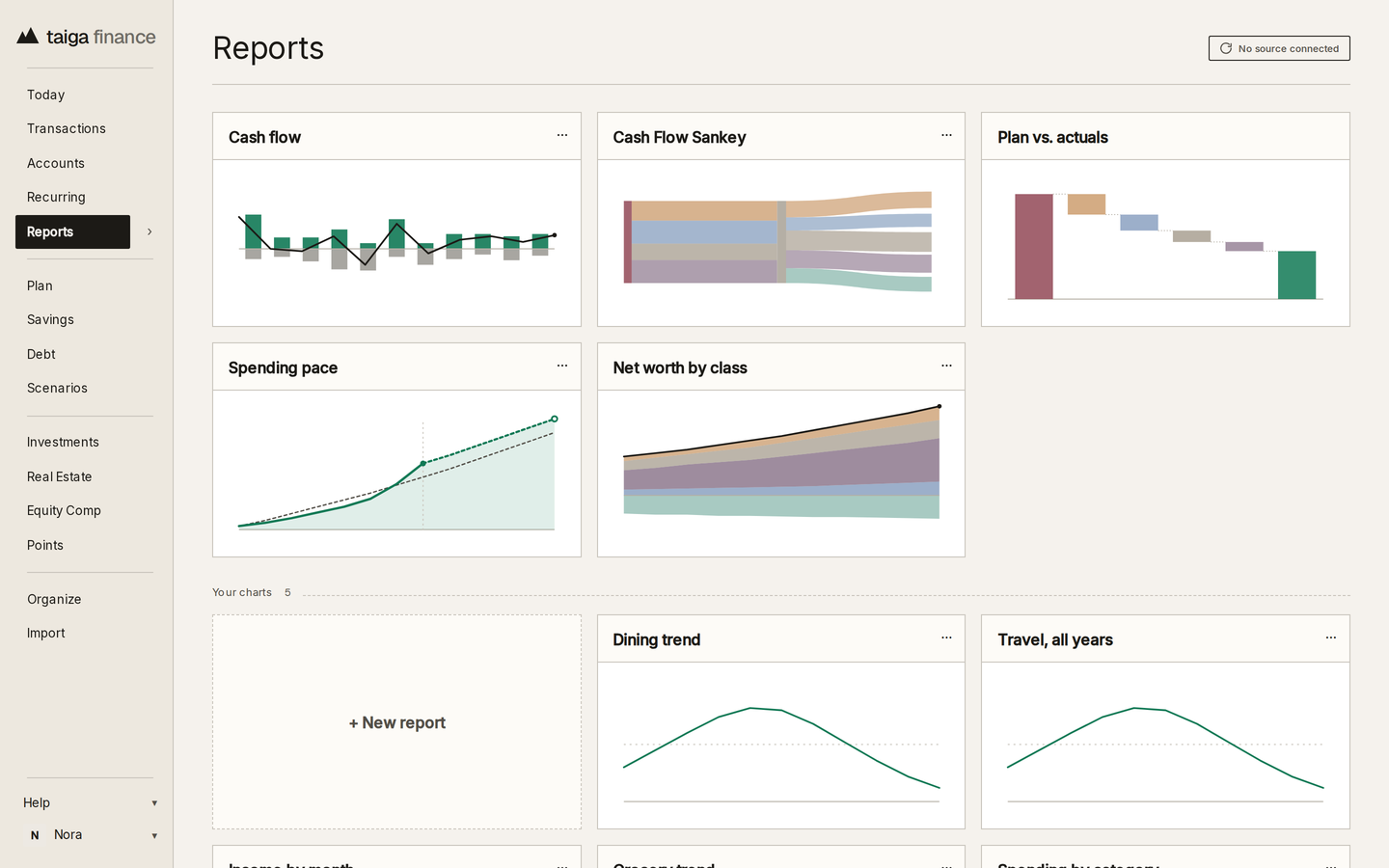Open the Dining trend card options menu
1389x868 pixels.
(x=946, y=638)
